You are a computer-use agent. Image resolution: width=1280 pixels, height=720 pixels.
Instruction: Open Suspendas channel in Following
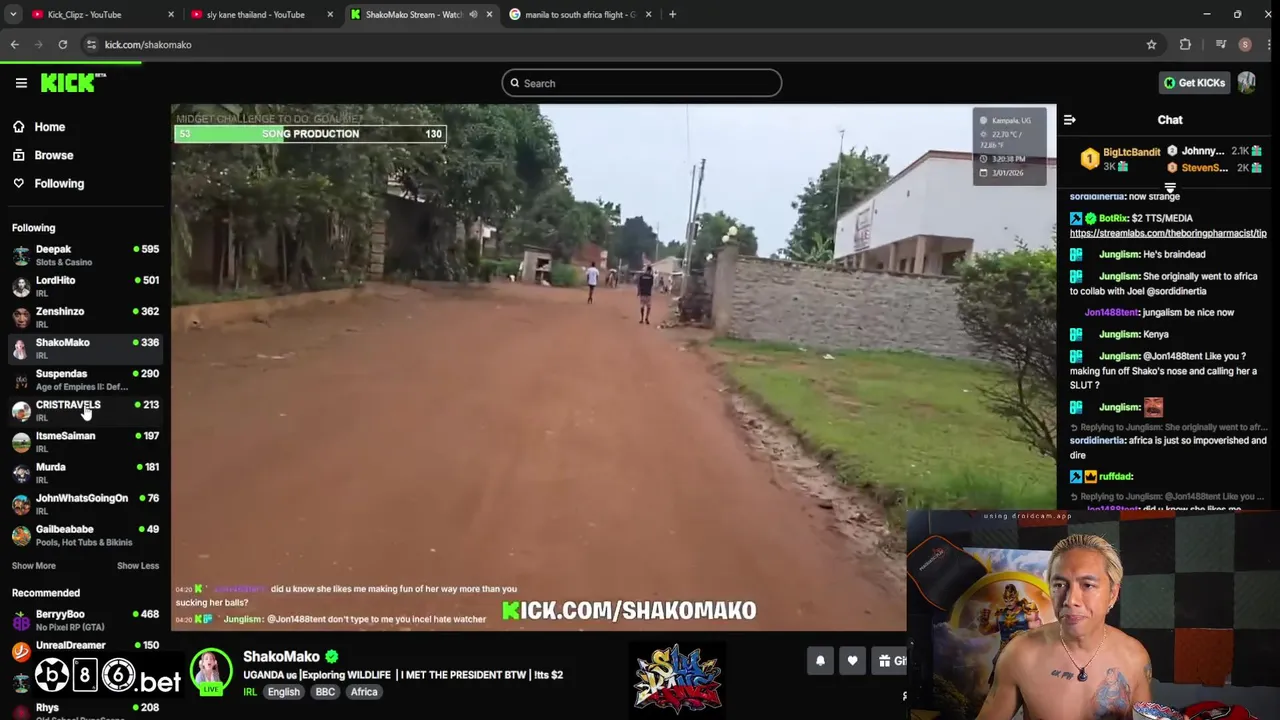(86, 379)
